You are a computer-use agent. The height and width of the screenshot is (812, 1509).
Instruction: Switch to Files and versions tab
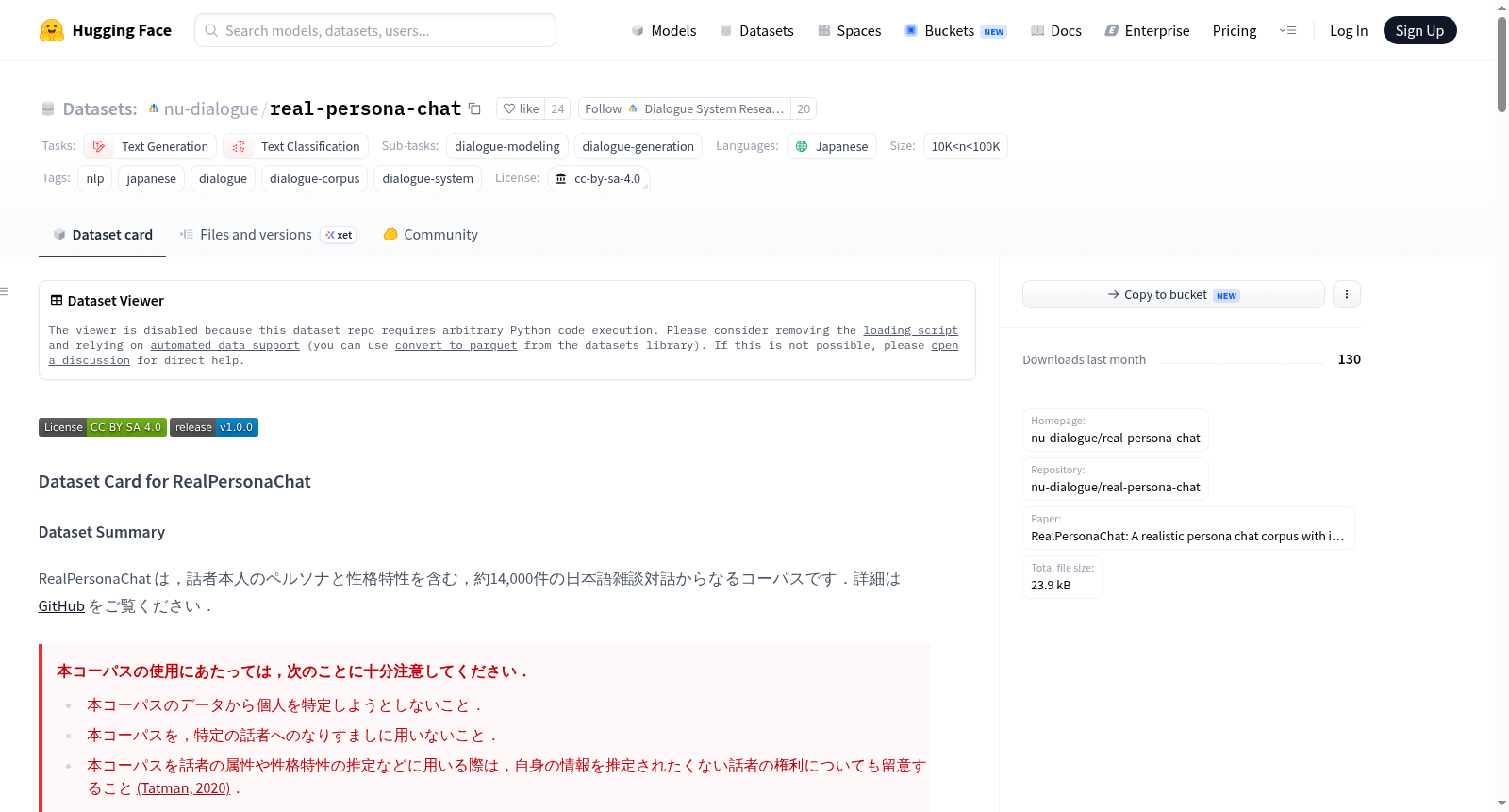(268, 235)
